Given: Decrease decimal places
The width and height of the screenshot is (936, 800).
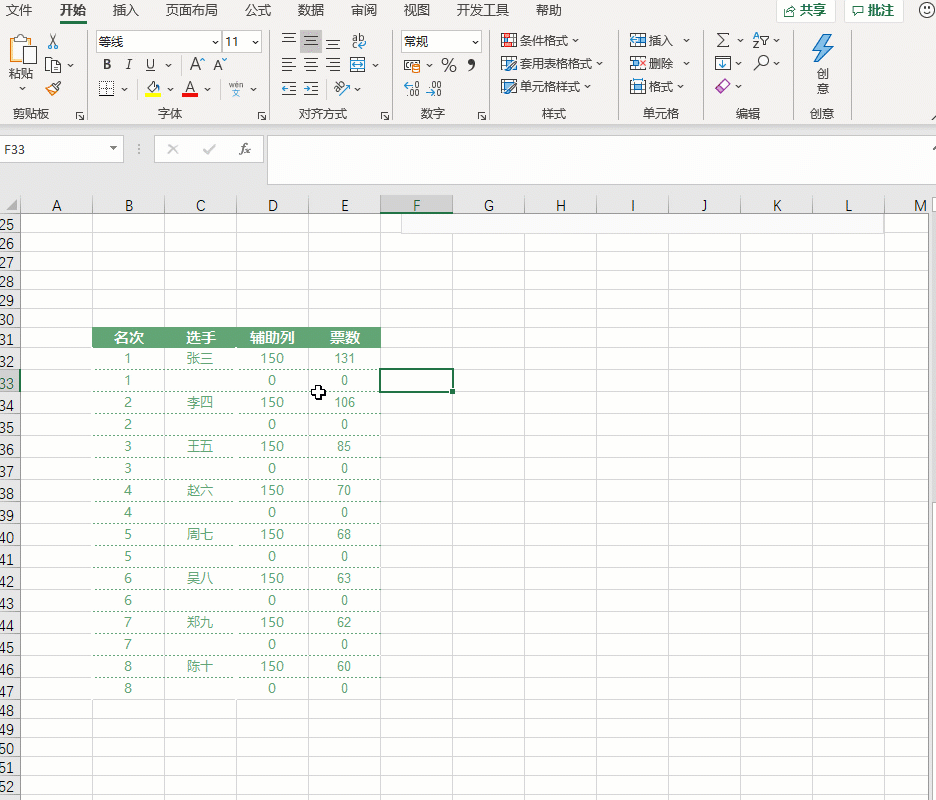Looking at the screenshot, I should pos(435,89).
